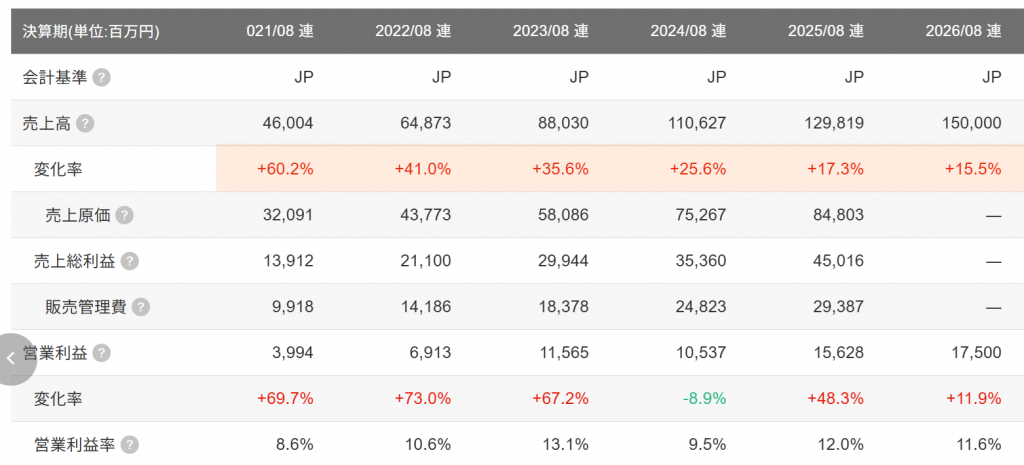Select the +60.2% sales growth cell

coord(285,169)
